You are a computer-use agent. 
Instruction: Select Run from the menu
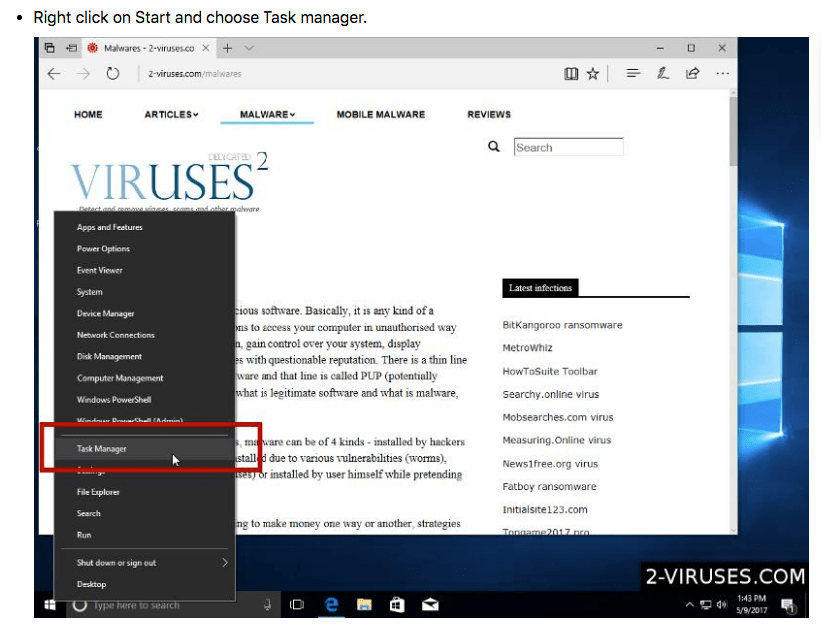(145, 535)
